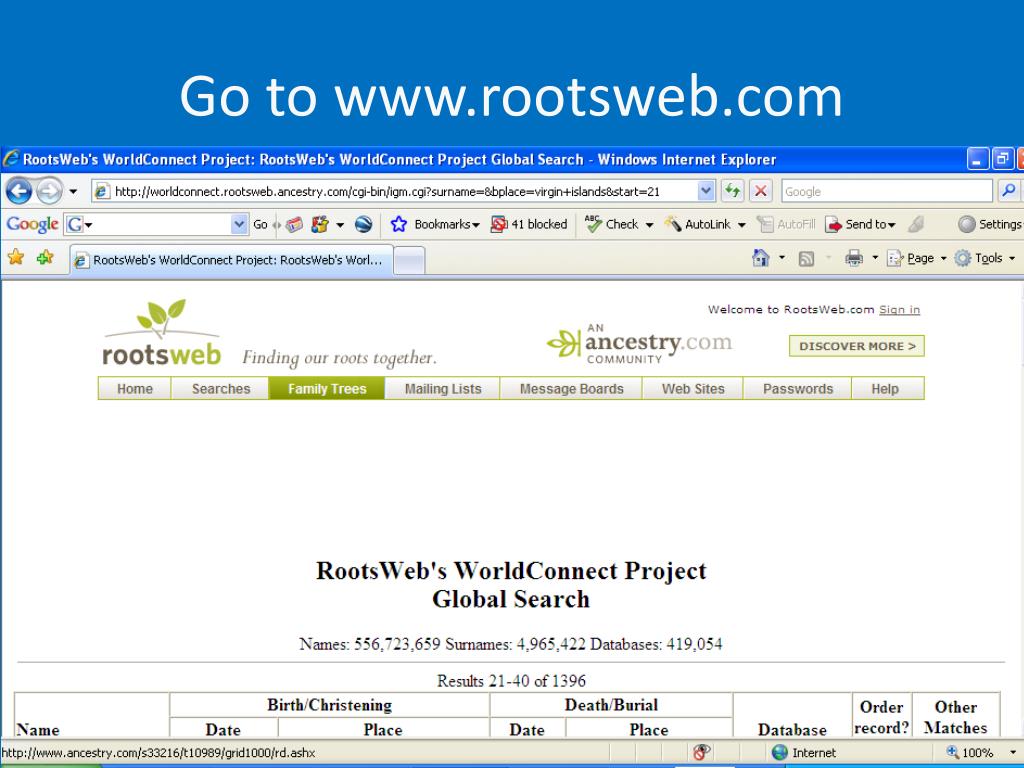Image resolution: width=1024 pixels, height=768 pixels.
Task: Click the Home house icon
Action: pos(760,258)
